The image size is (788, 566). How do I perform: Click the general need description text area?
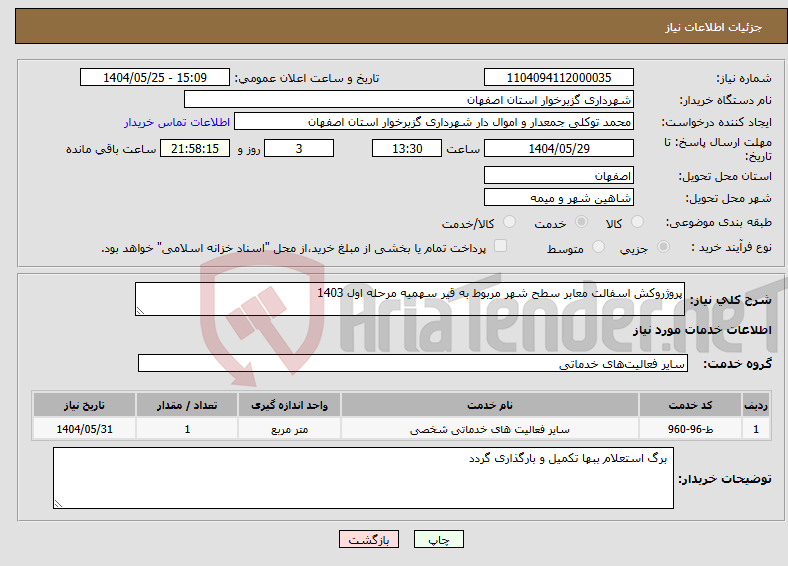(x=410, y=299)
